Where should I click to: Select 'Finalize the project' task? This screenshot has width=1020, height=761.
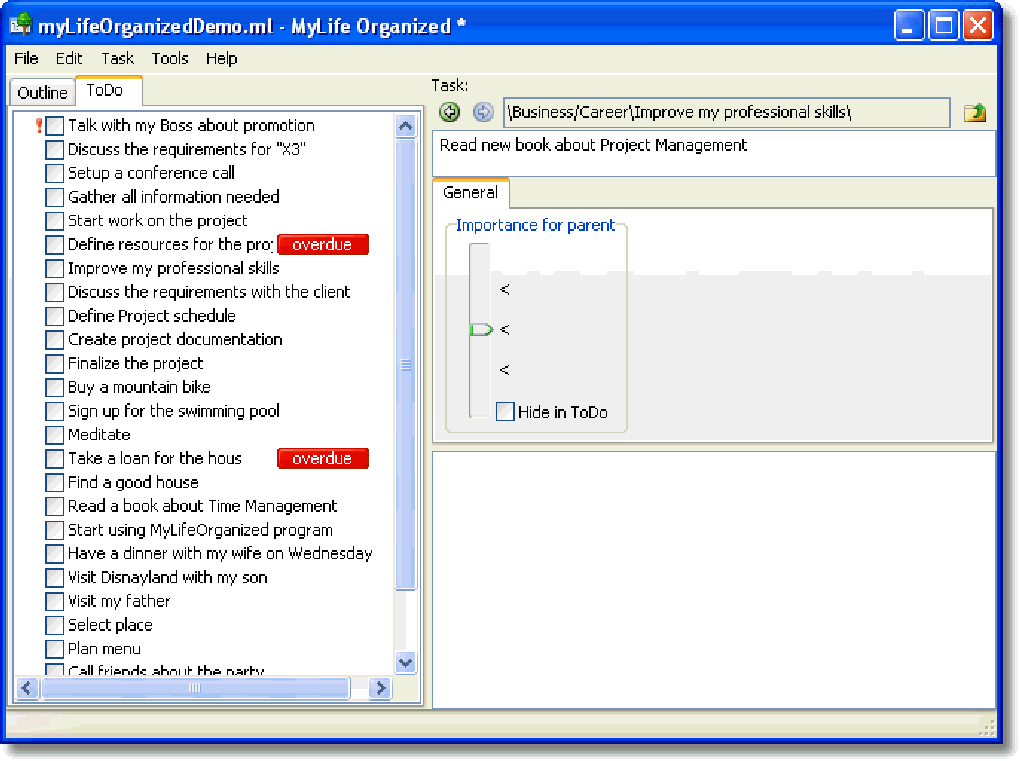[135, 364]
